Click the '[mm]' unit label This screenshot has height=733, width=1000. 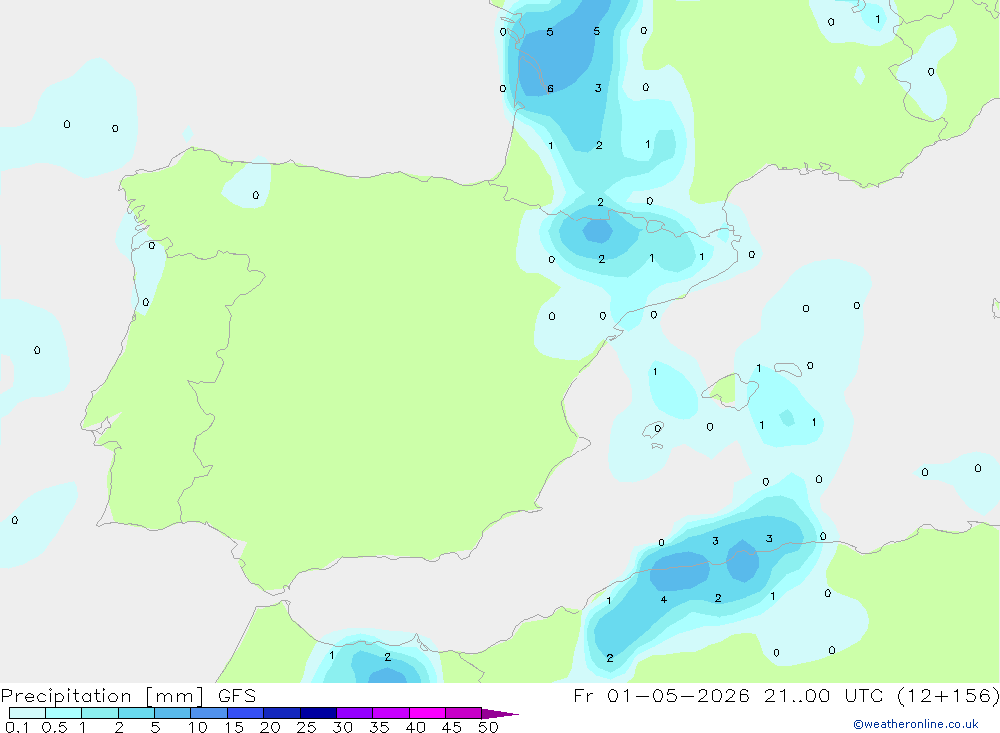[174, 696]
